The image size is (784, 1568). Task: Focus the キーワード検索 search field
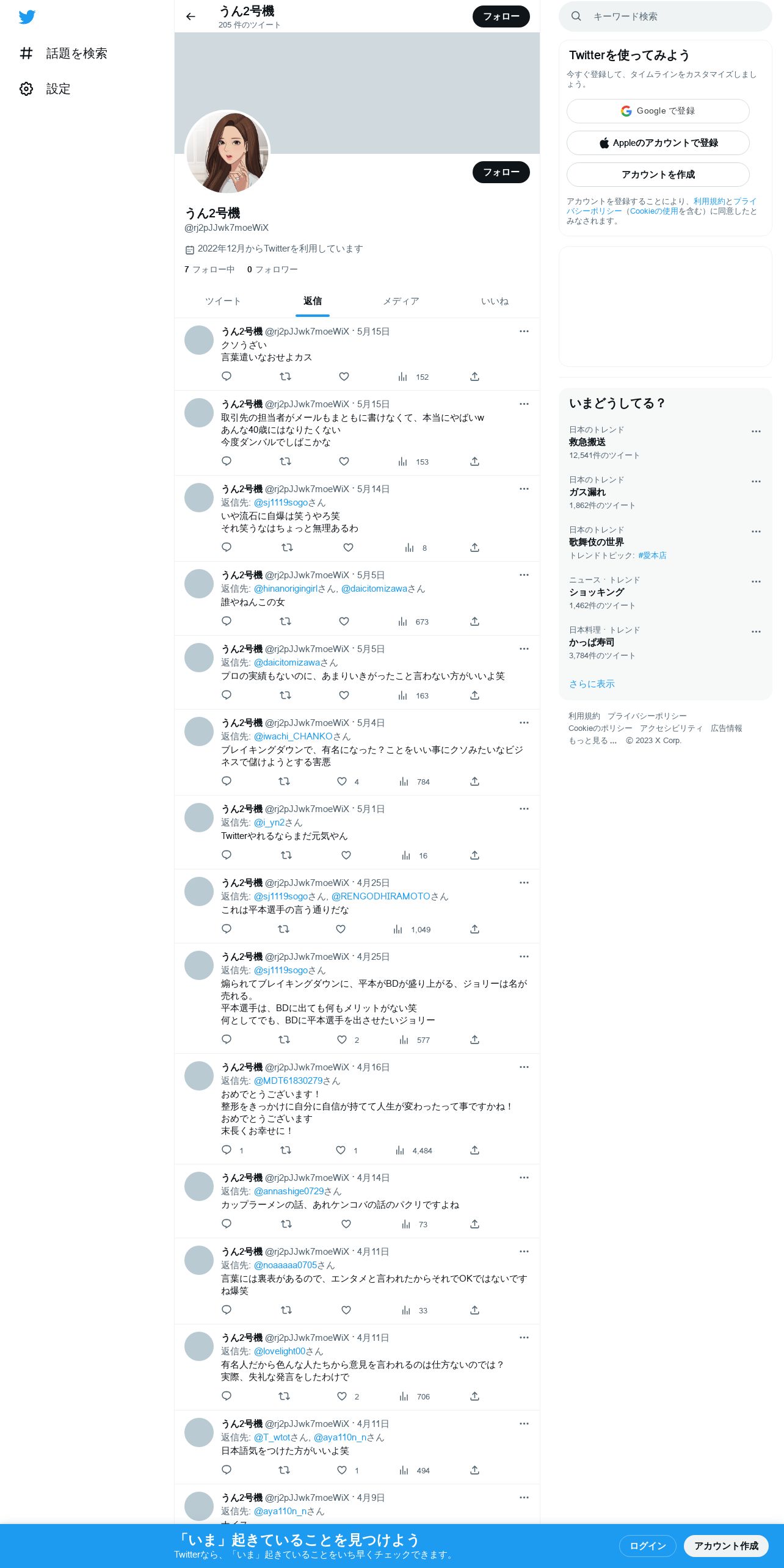tap(665, 16)
